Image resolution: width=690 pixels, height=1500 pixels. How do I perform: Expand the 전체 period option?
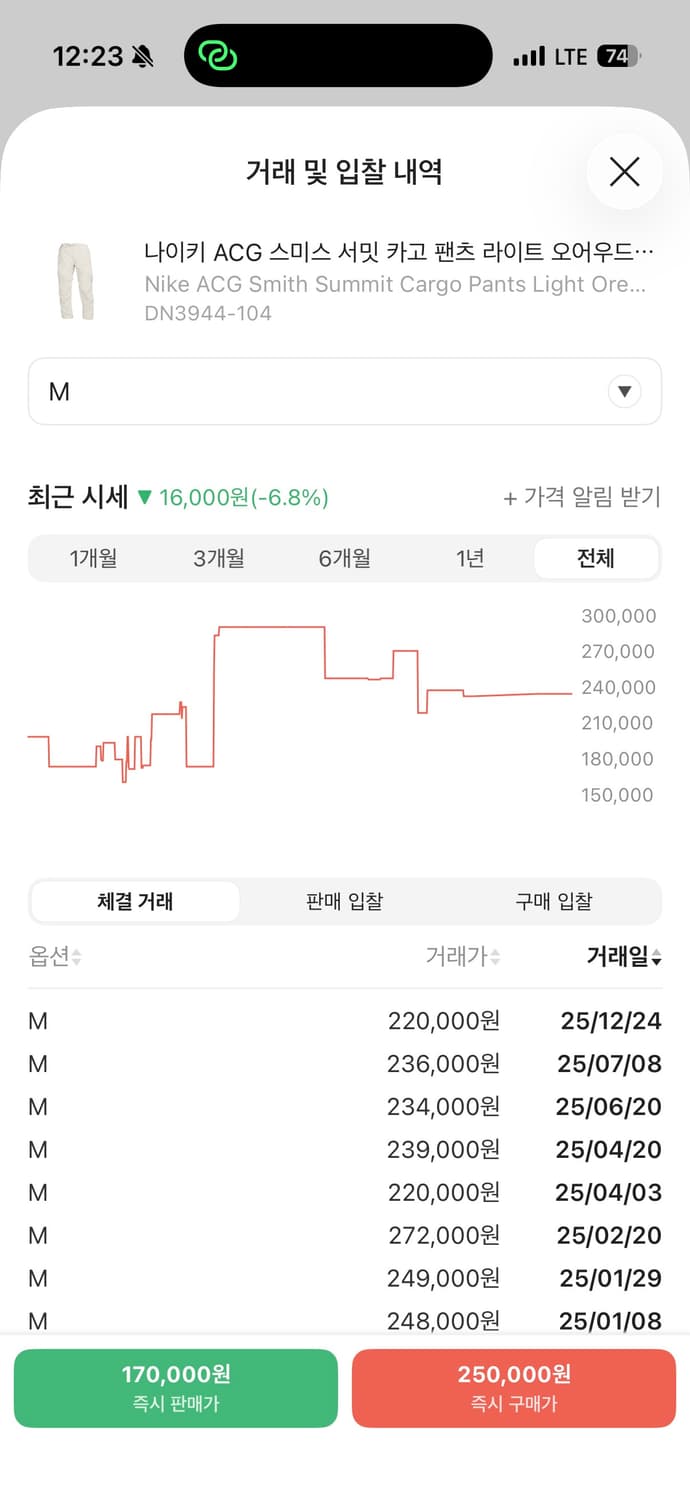(596, 558)
